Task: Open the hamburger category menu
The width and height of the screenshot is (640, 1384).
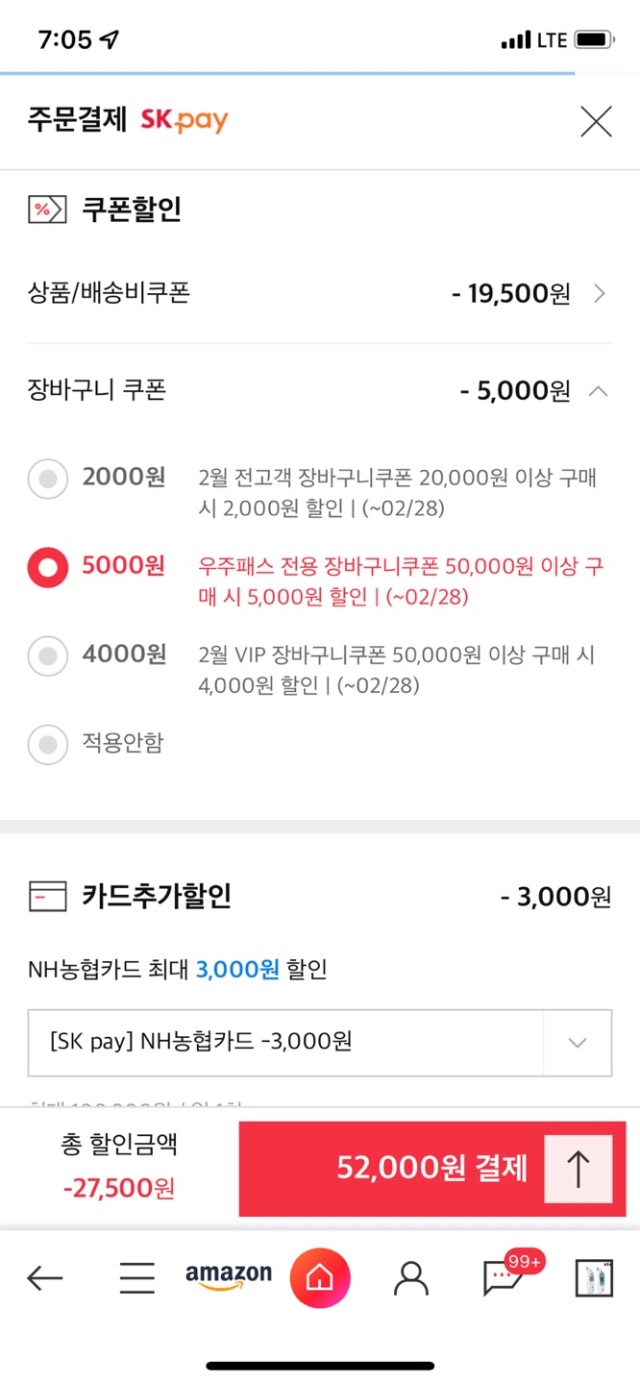Action: [137, 1277]
